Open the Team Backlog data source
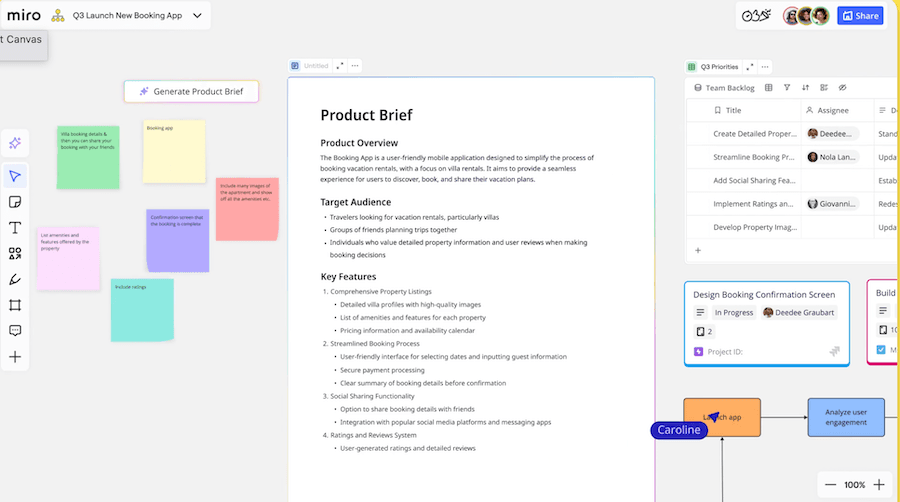The width and height of the screenshot is (900, 502). (723, 88)
